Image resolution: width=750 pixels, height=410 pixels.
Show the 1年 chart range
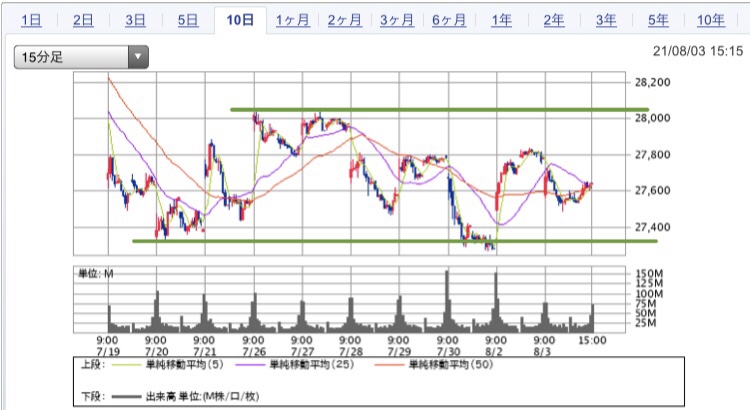point(501,20)
